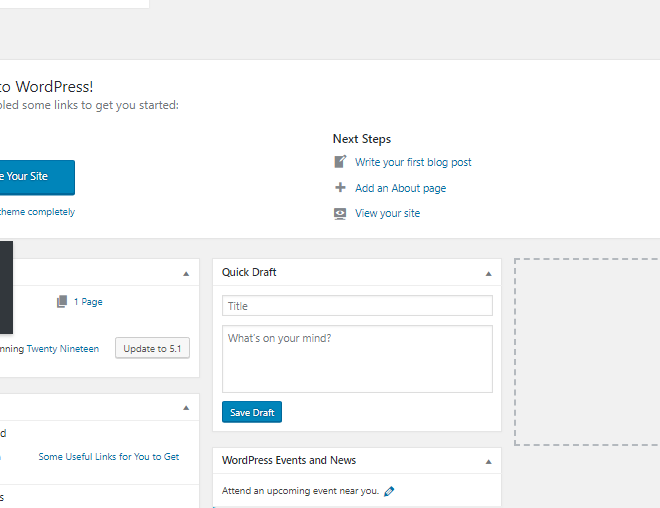Click the Save Draft button
Viewport: 660px width, 508px height.
tap(252, 412)
